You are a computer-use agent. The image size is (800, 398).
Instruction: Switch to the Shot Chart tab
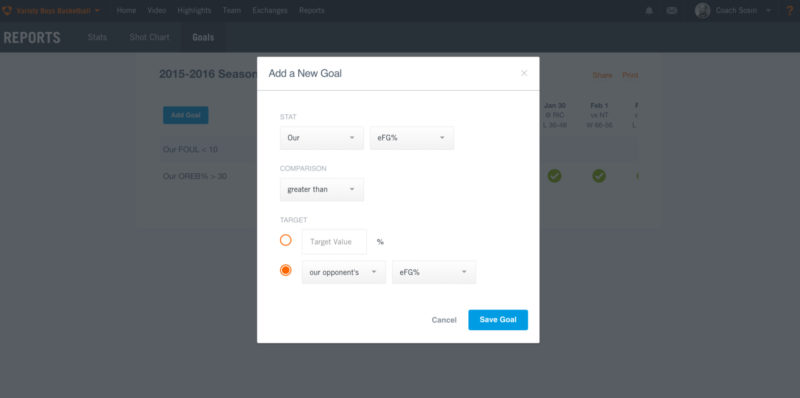tap(149, 37)
